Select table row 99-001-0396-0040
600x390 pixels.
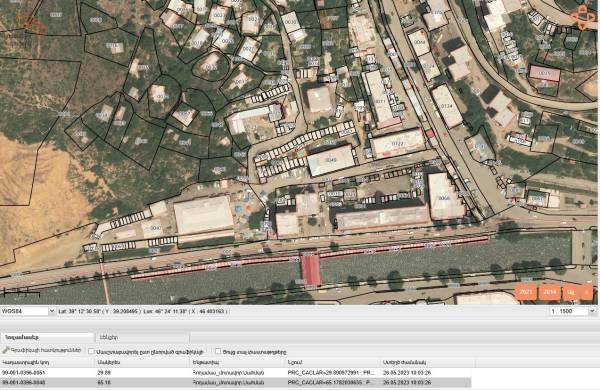click(236, 382)
